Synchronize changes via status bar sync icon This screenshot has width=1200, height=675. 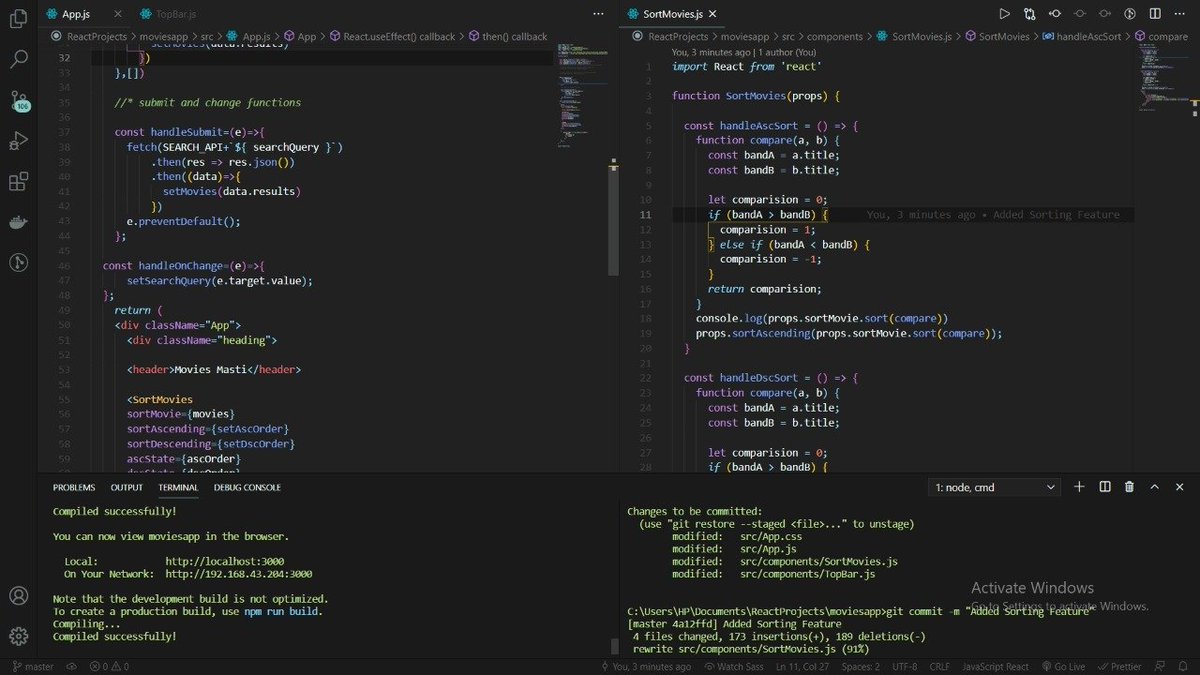[72, 666]
